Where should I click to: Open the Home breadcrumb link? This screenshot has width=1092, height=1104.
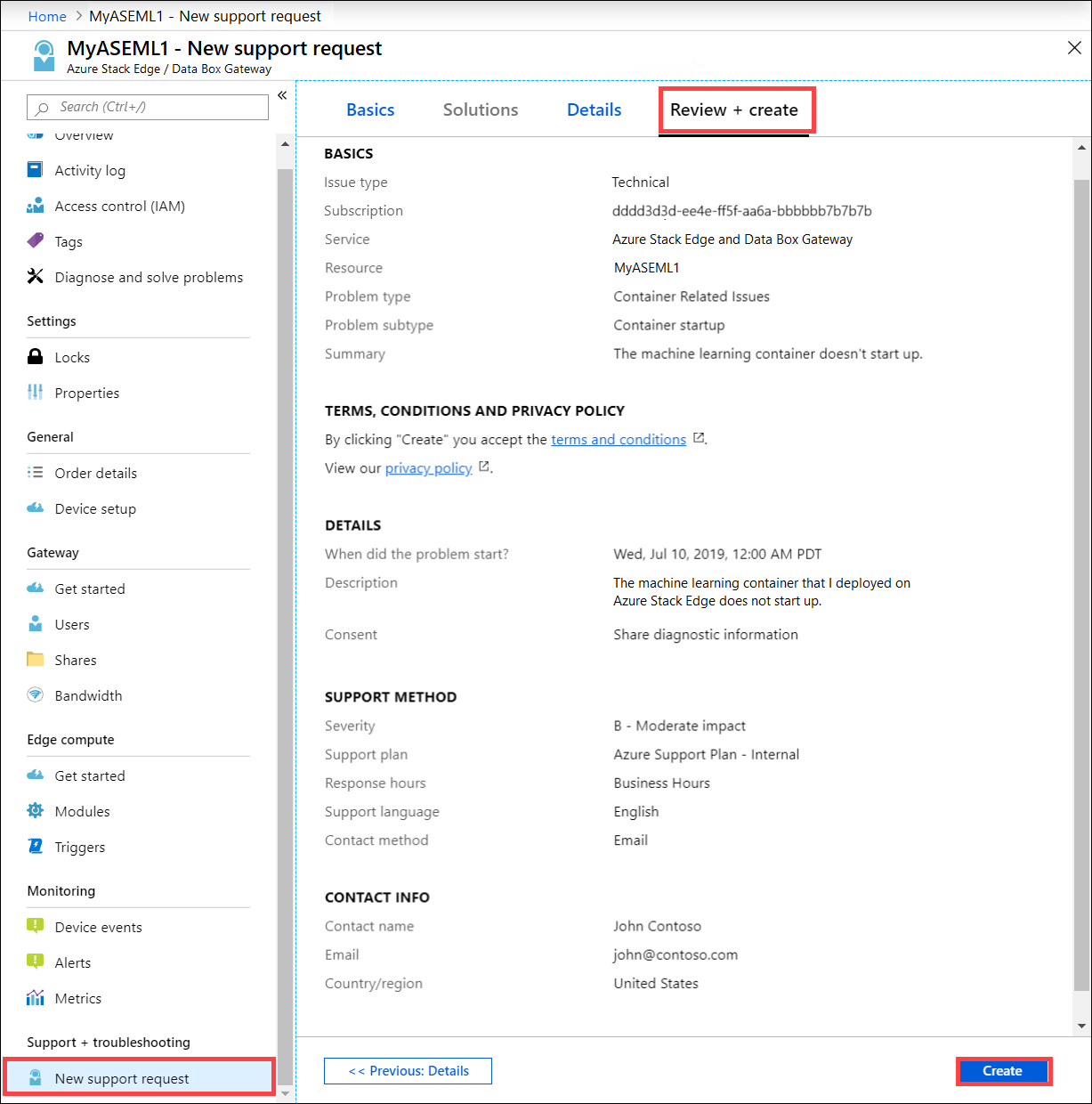tap(47, 16)
